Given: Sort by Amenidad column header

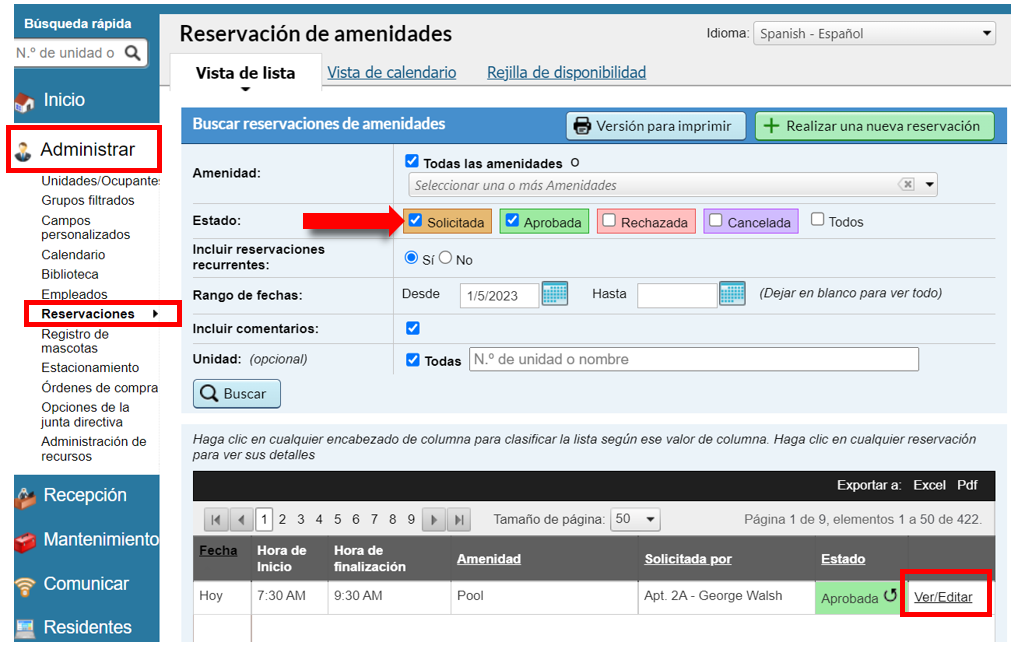Looking at the screenshot, I should [488, 559].
